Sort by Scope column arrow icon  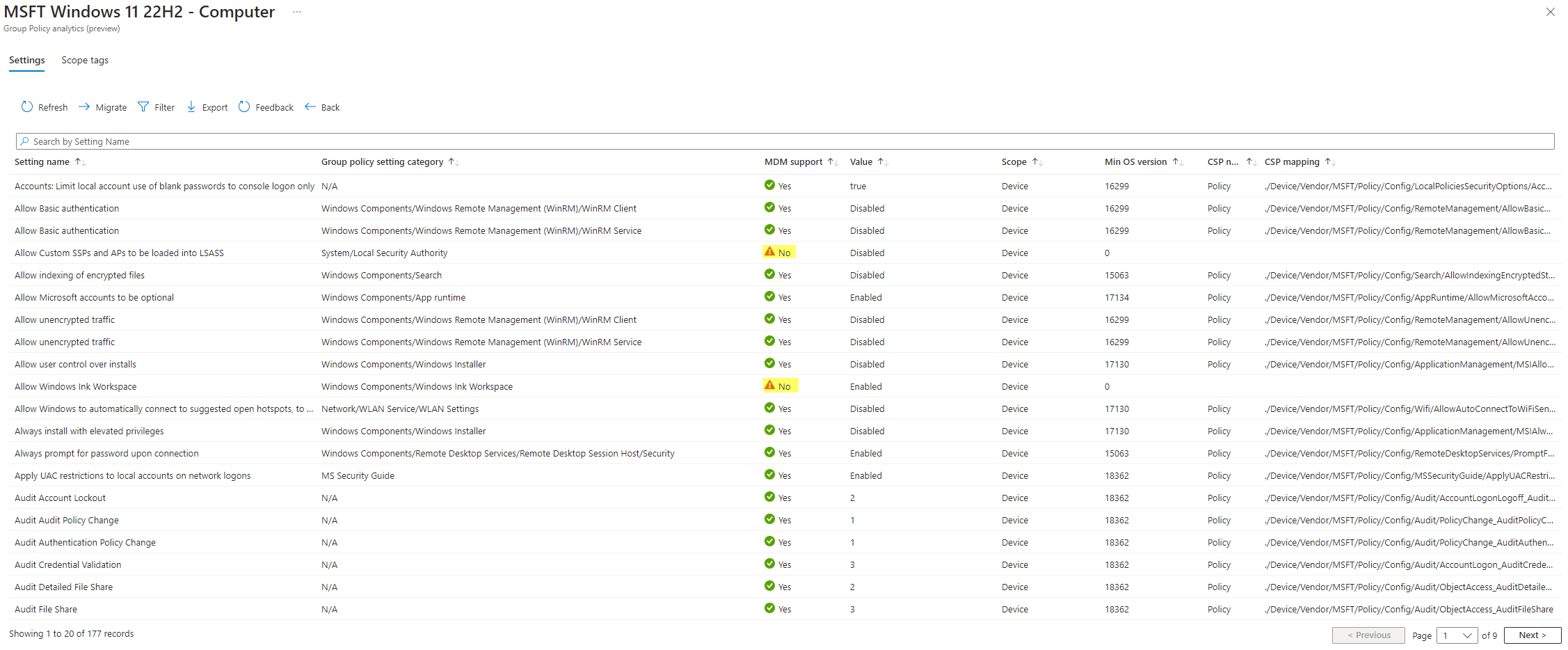(x=1037, y=161)
